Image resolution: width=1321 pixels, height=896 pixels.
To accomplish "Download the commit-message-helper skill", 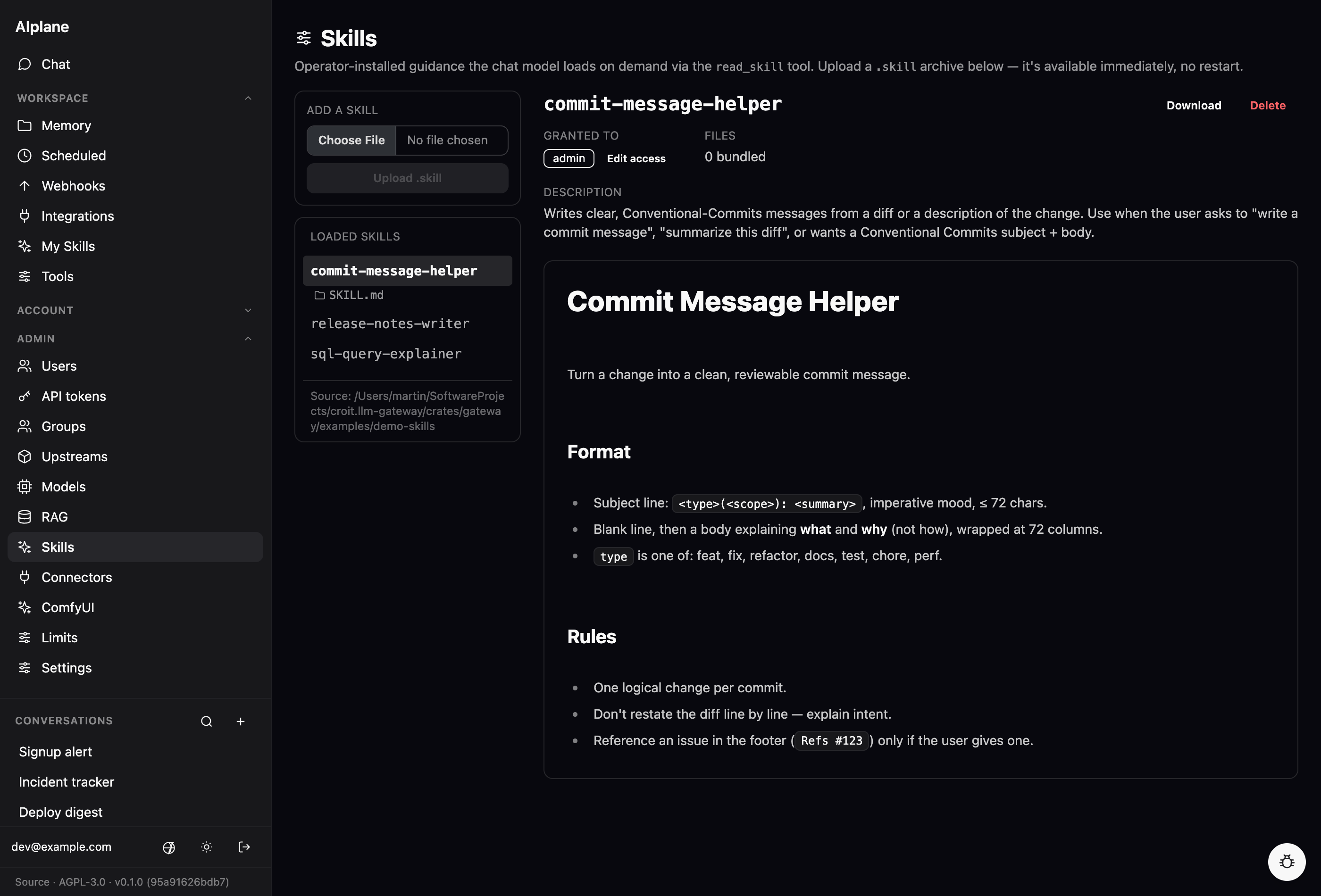I will point(1194,105).
